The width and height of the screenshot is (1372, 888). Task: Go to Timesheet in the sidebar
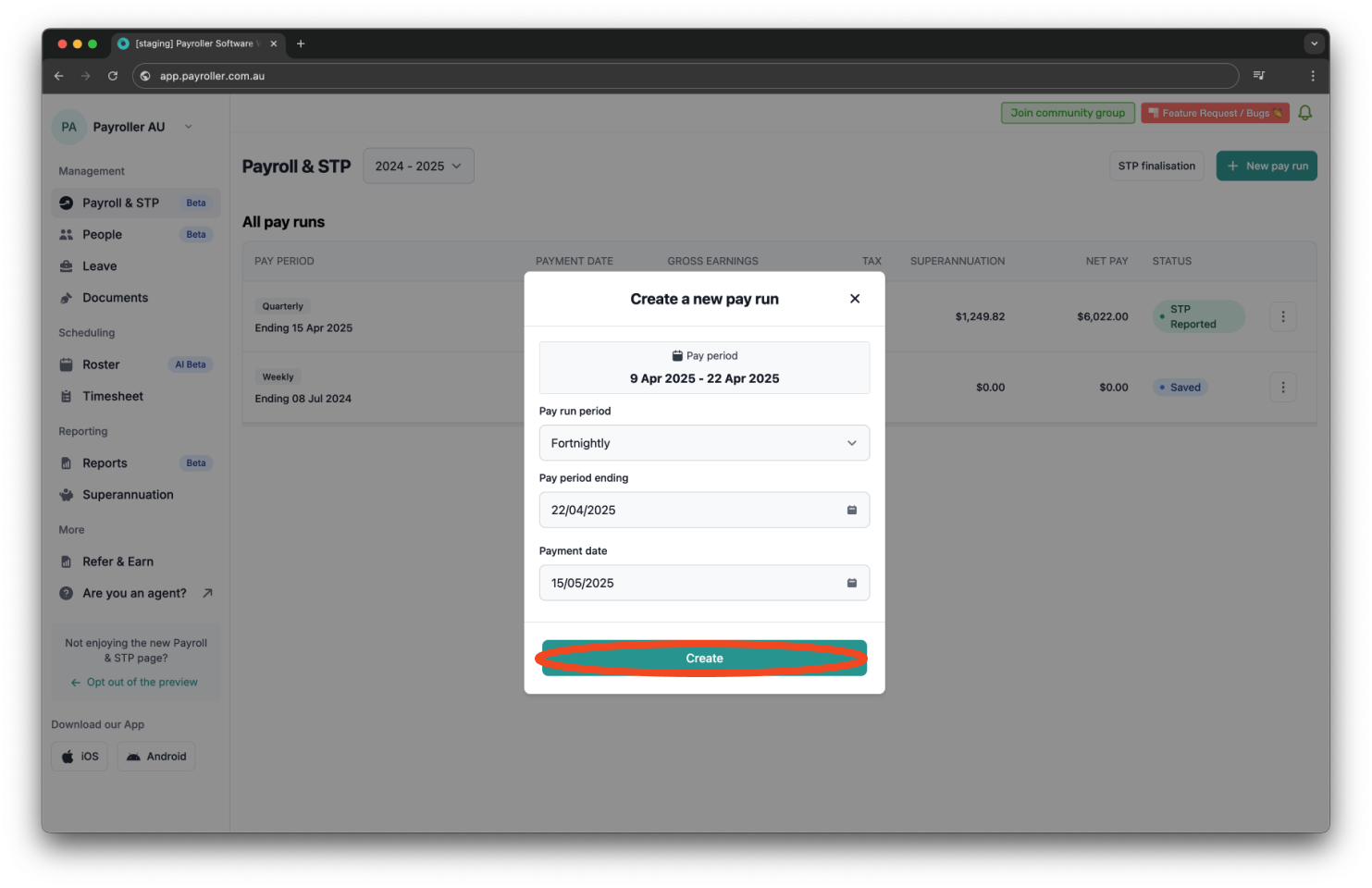click(x=112, y=397)
